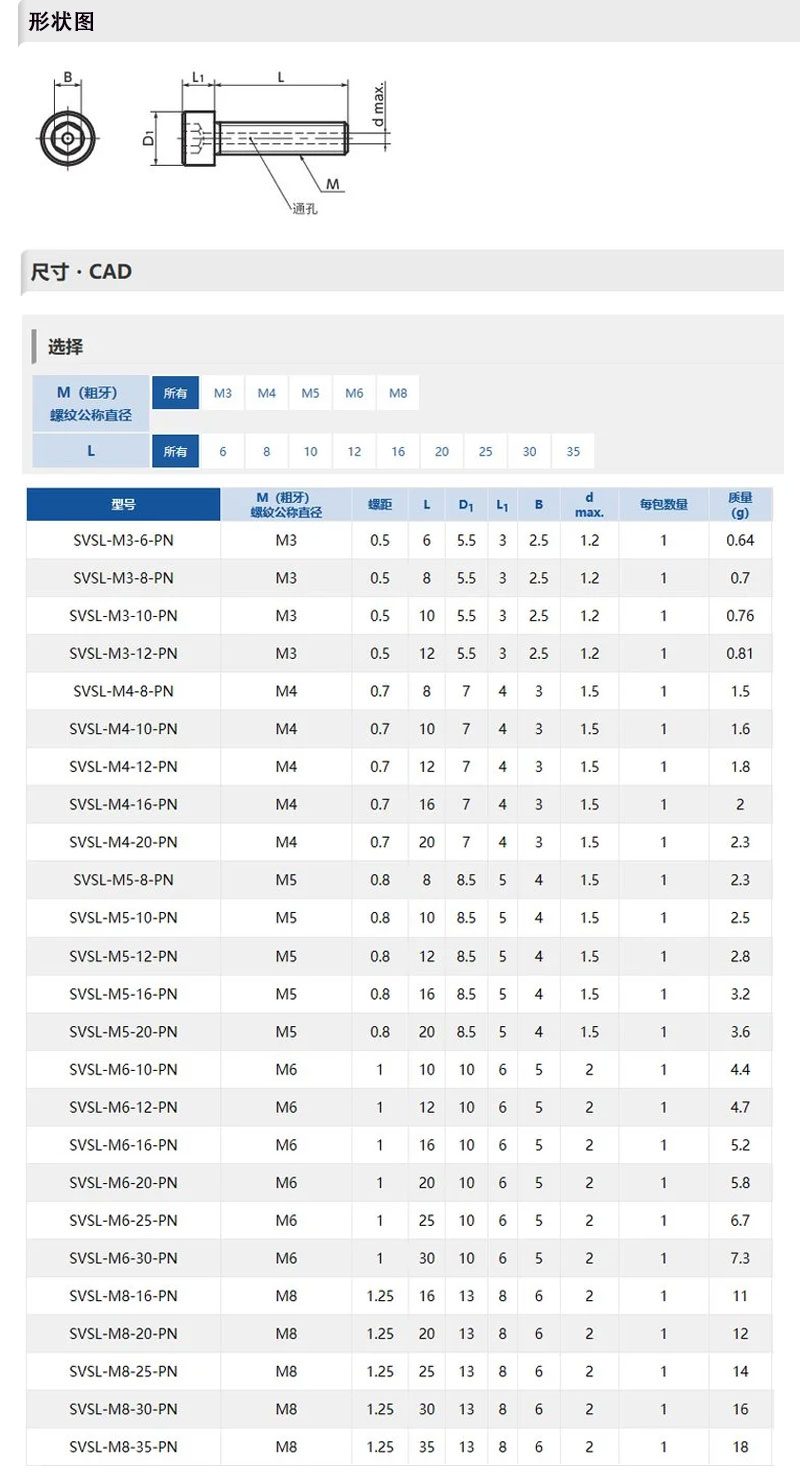Filter by M5 thread diameter

(310, 393)
